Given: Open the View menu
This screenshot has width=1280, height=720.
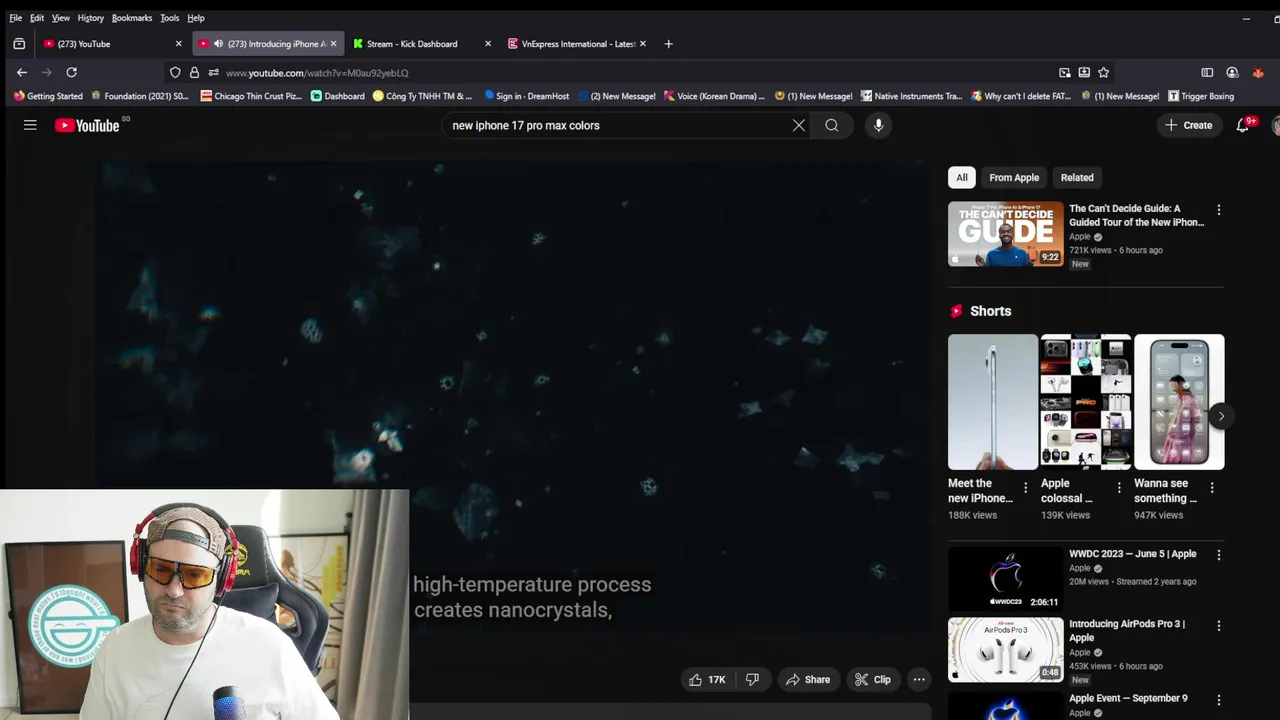Looking at the screenshot, I should [61, 18].
